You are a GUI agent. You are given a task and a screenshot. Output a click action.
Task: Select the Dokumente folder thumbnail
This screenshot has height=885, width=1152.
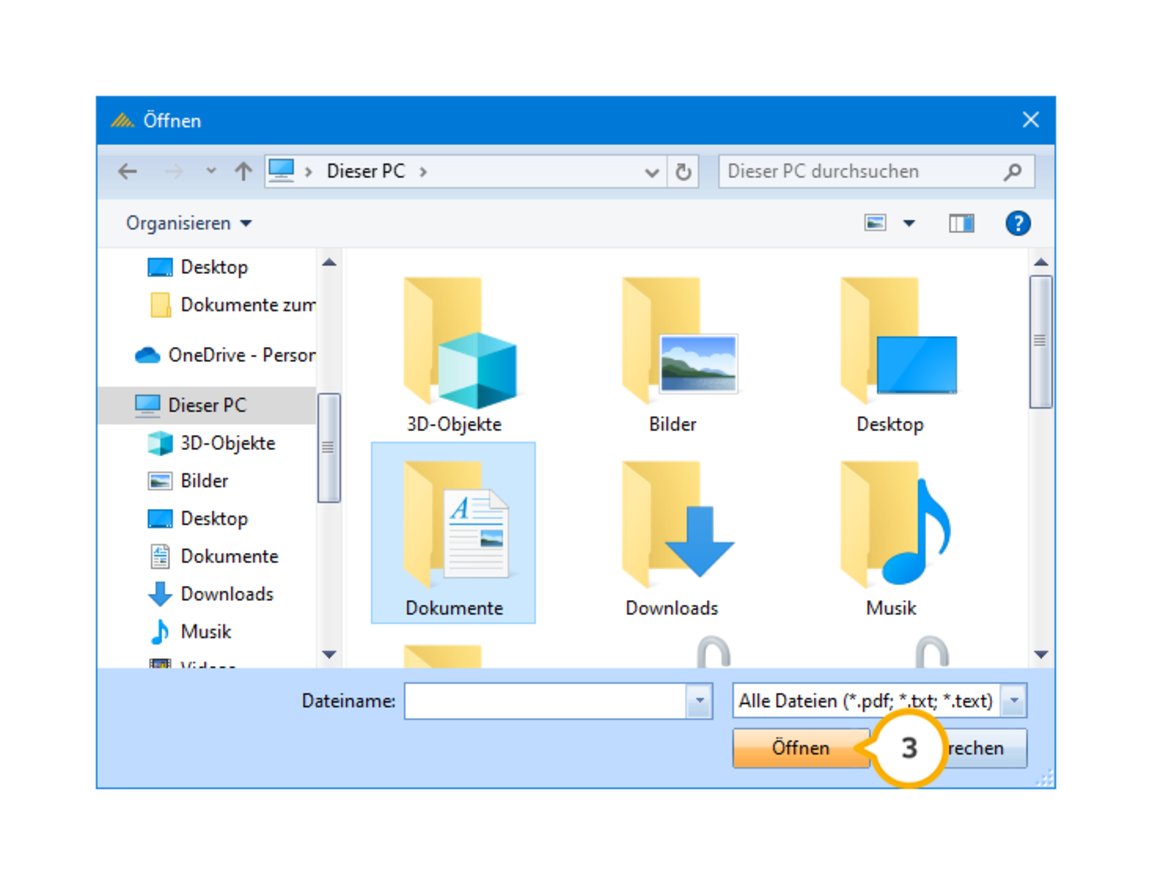454,533
